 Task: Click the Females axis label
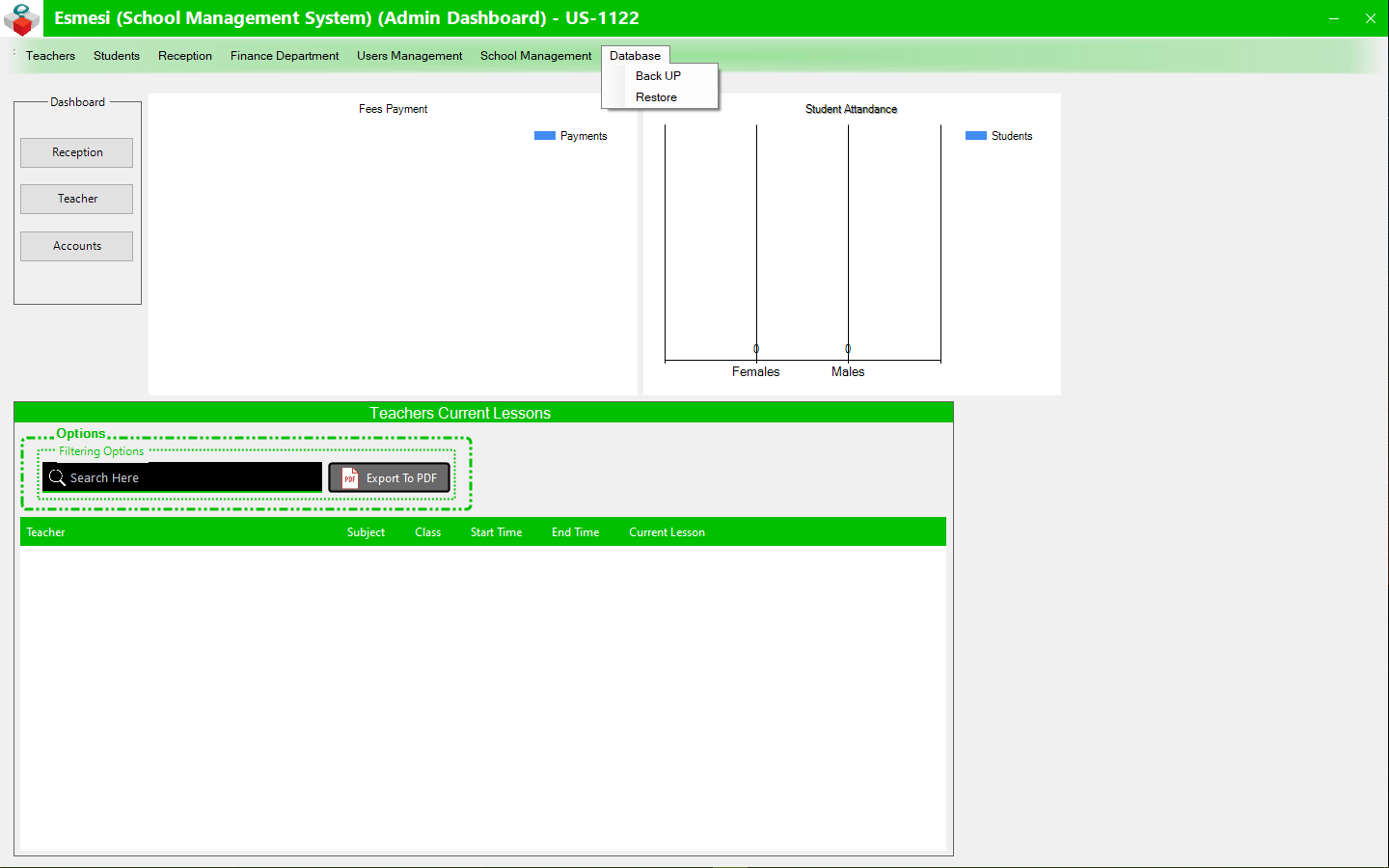(x=756, y=372)
